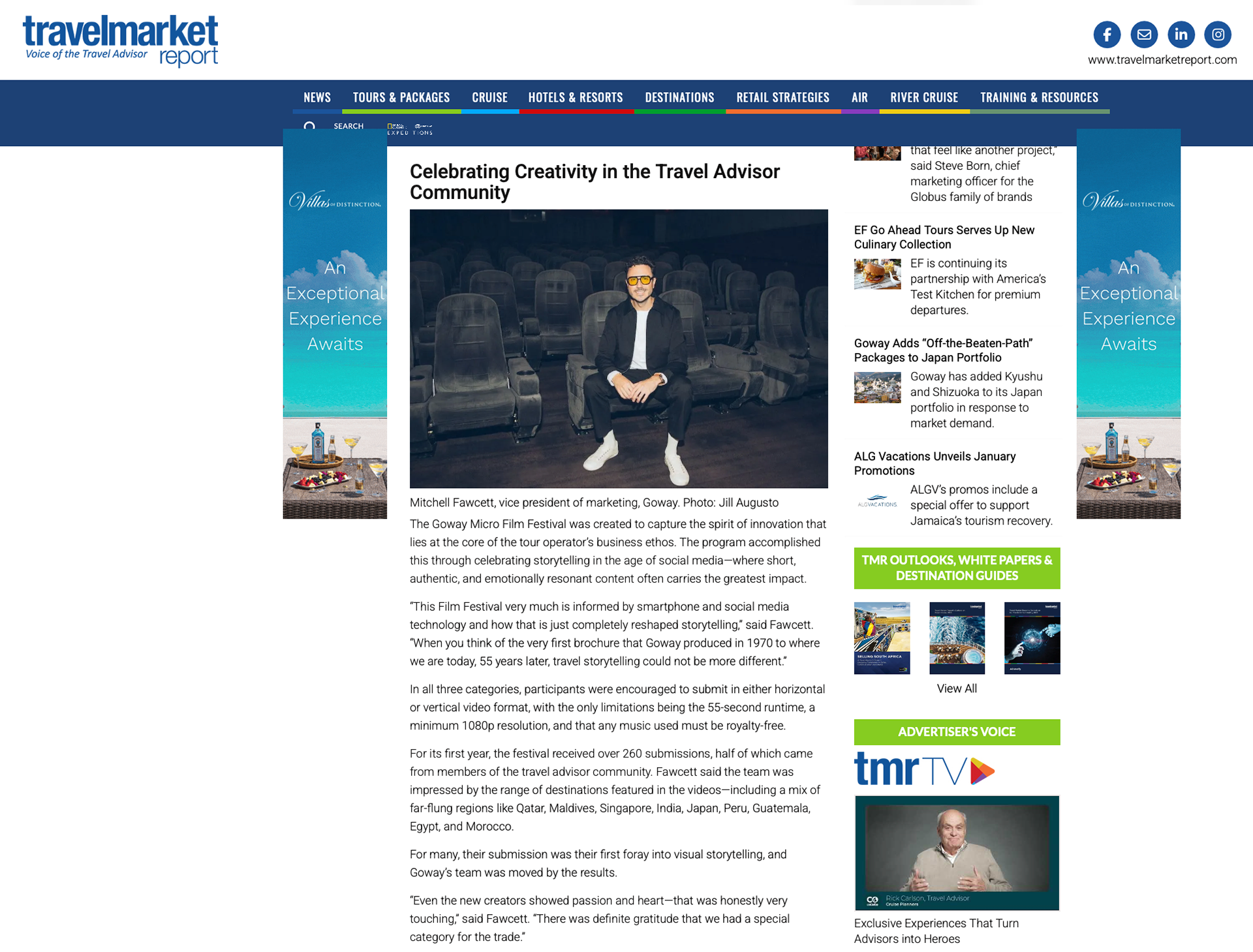Screen dimensions: 1253x952
Task: Open the Selling South Africa guide cover
Action: tap(882, 637)
